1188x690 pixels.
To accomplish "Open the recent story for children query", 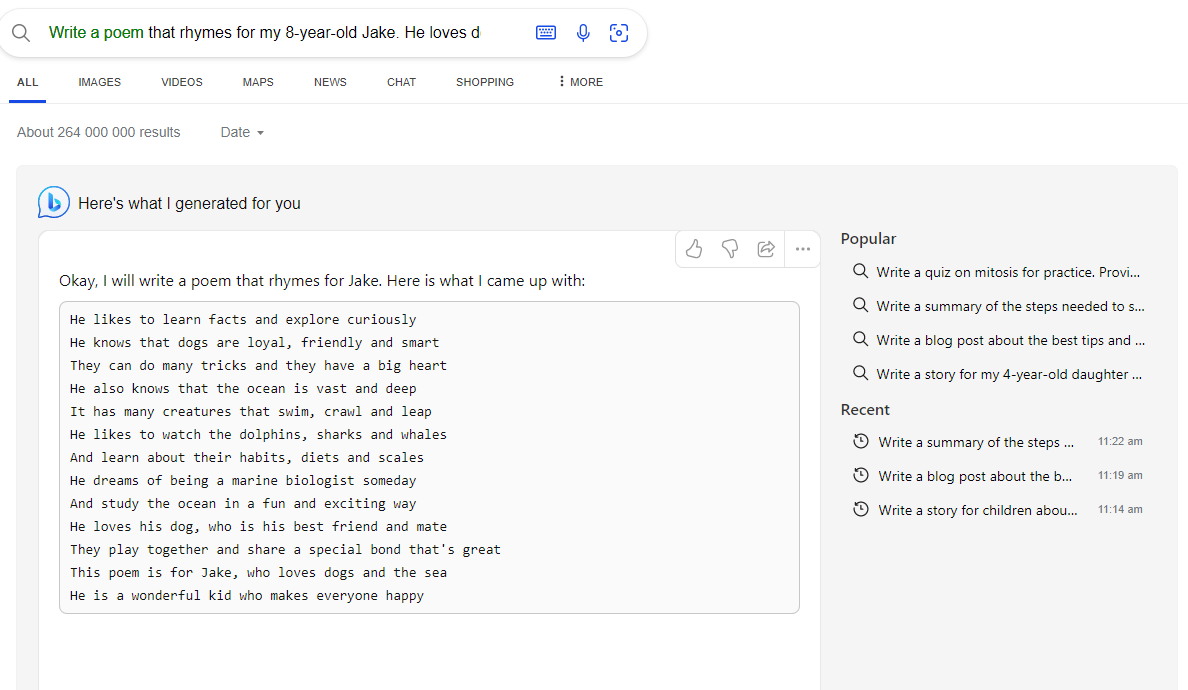I will (x=997, y=510).
